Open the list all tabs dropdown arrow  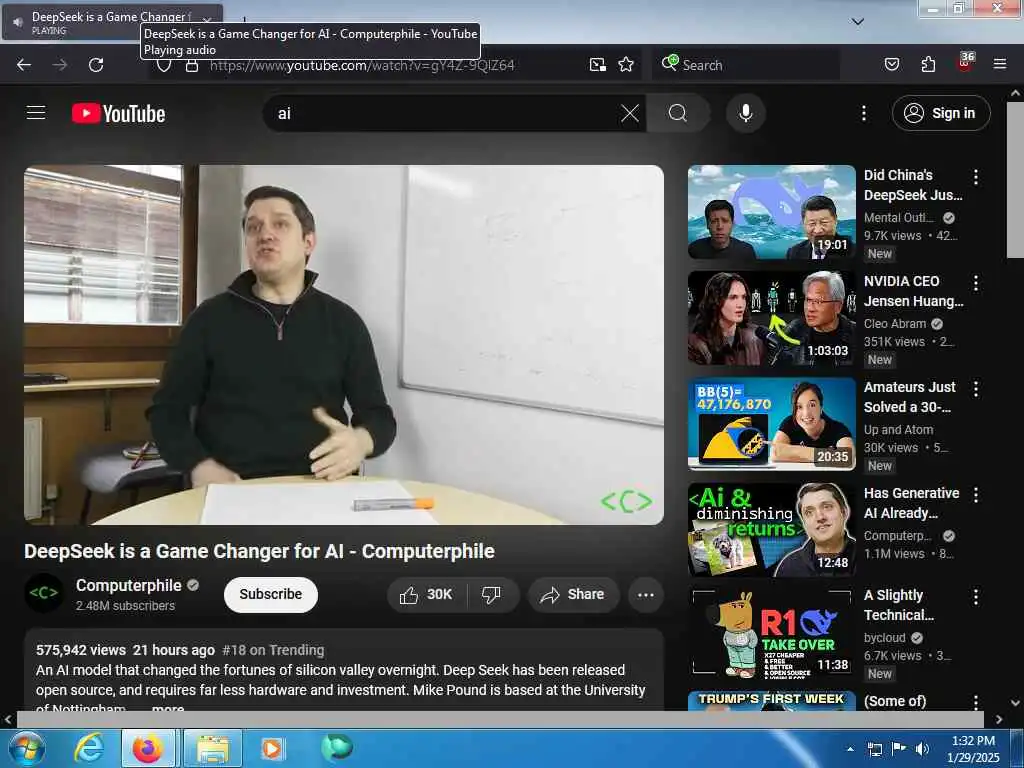click(x=857, y=22)
